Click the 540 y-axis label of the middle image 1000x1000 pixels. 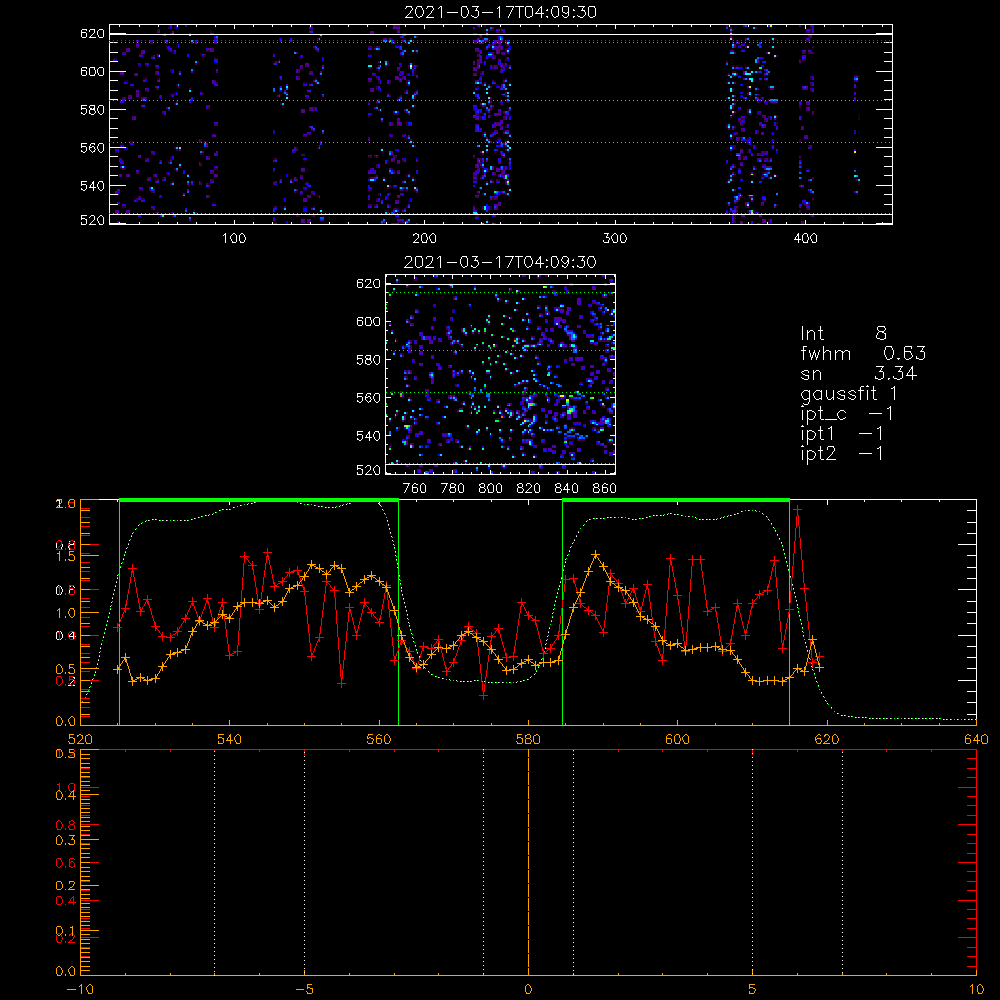coord(368,436)
